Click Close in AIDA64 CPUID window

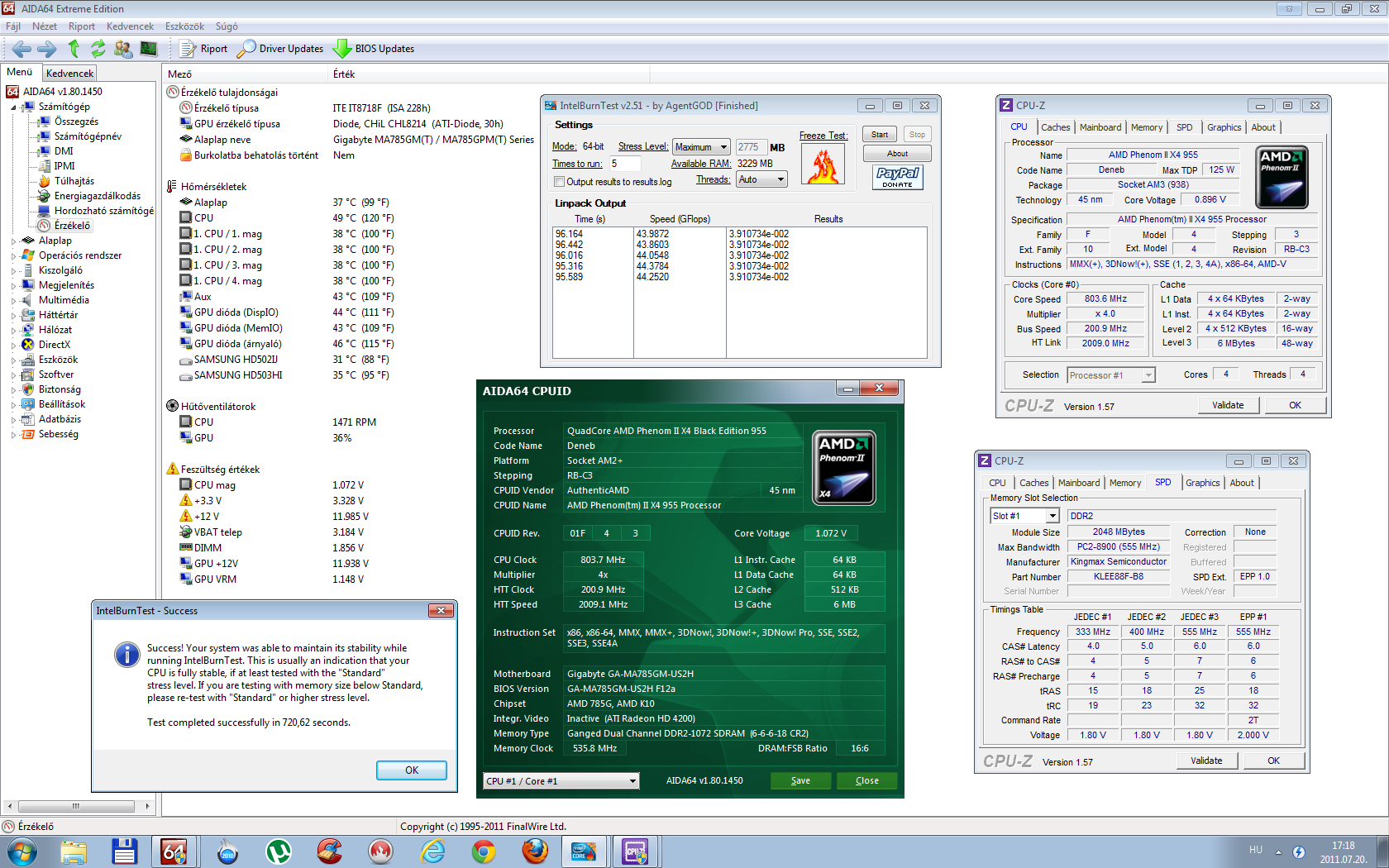click(x=866, y=781)
